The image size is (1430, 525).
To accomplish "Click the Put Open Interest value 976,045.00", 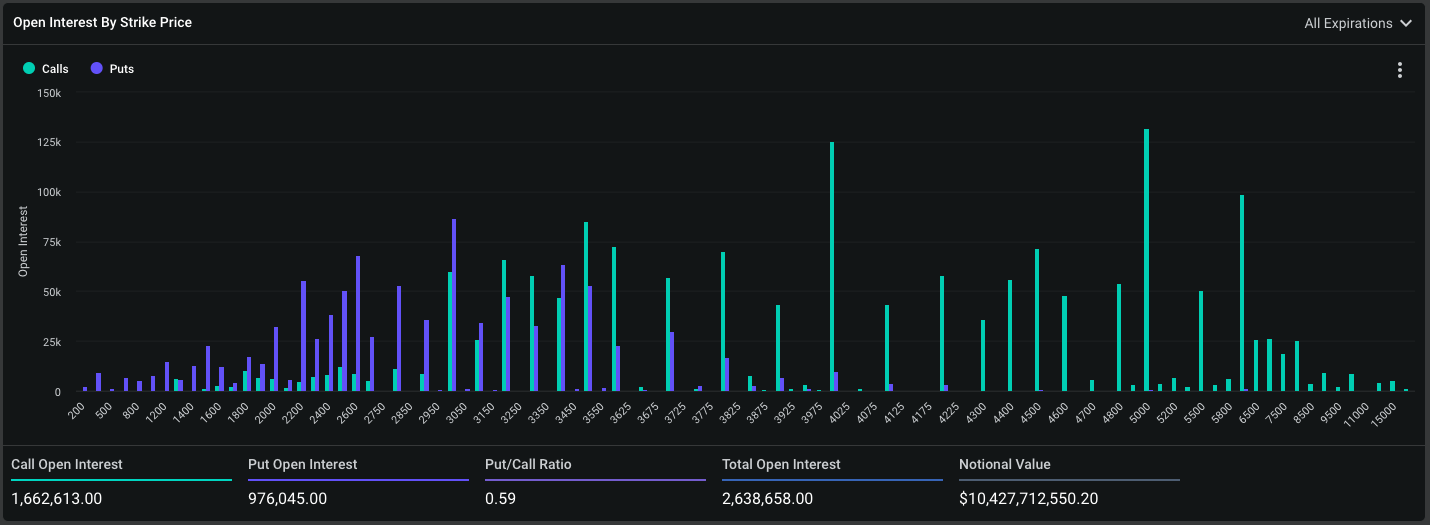I will pos(287,498).
